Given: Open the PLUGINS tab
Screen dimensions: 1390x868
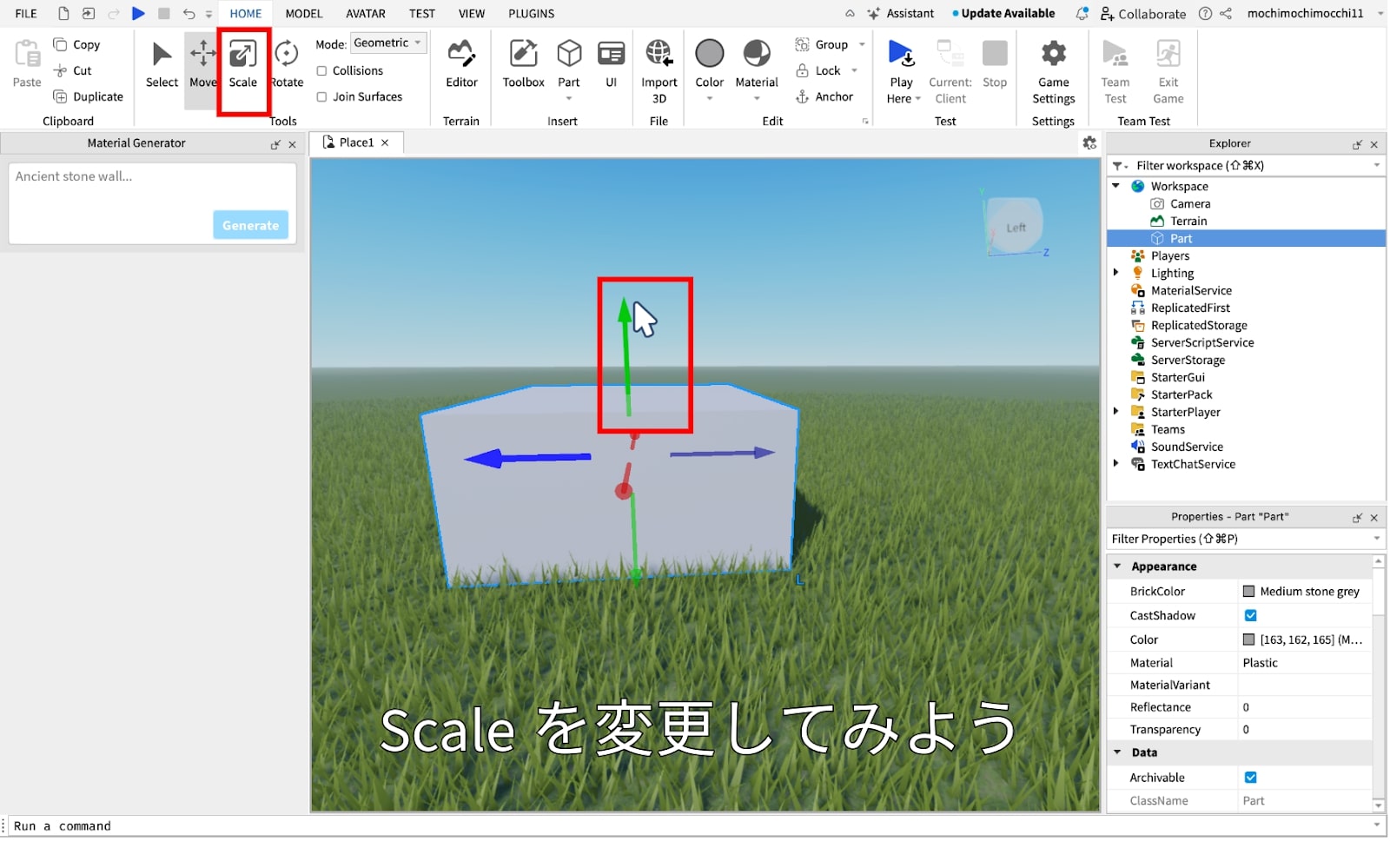Looking at the screenshot, I should (531, 14).
